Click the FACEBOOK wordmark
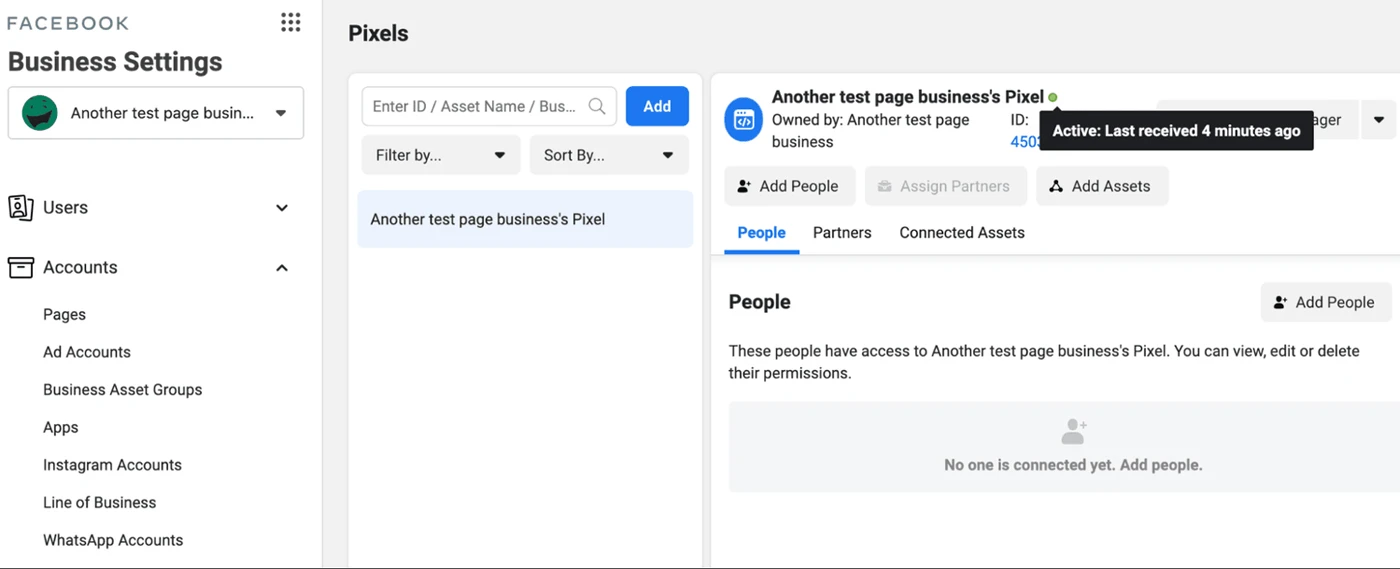Screen dimensions: 1400x569 coord(68,23)
